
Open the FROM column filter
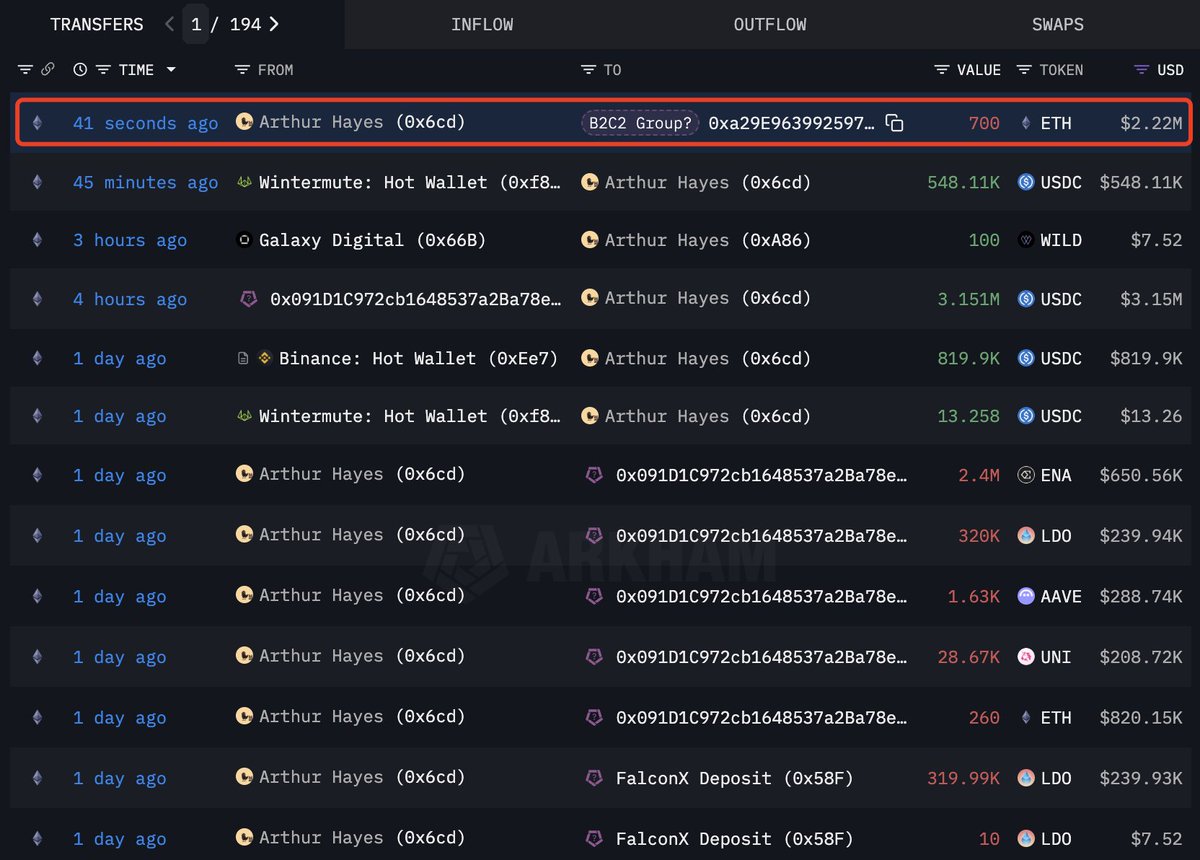click(x=242, y=69)
